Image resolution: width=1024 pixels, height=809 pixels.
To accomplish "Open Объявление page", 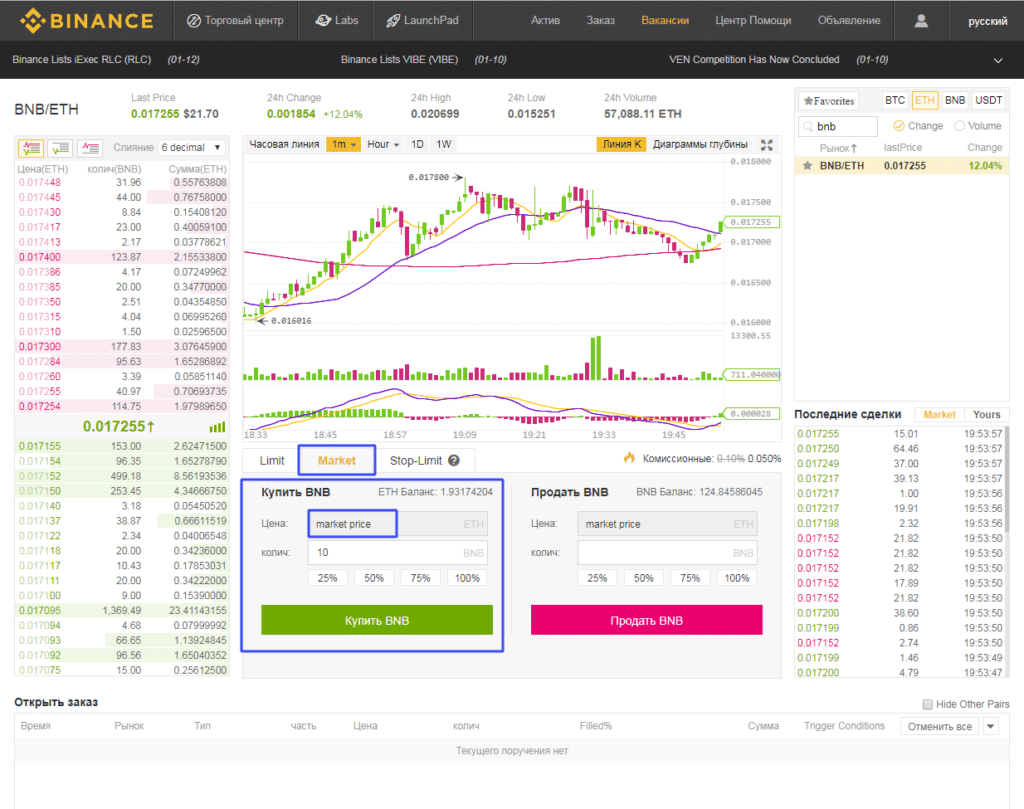I will click(849, 20).
